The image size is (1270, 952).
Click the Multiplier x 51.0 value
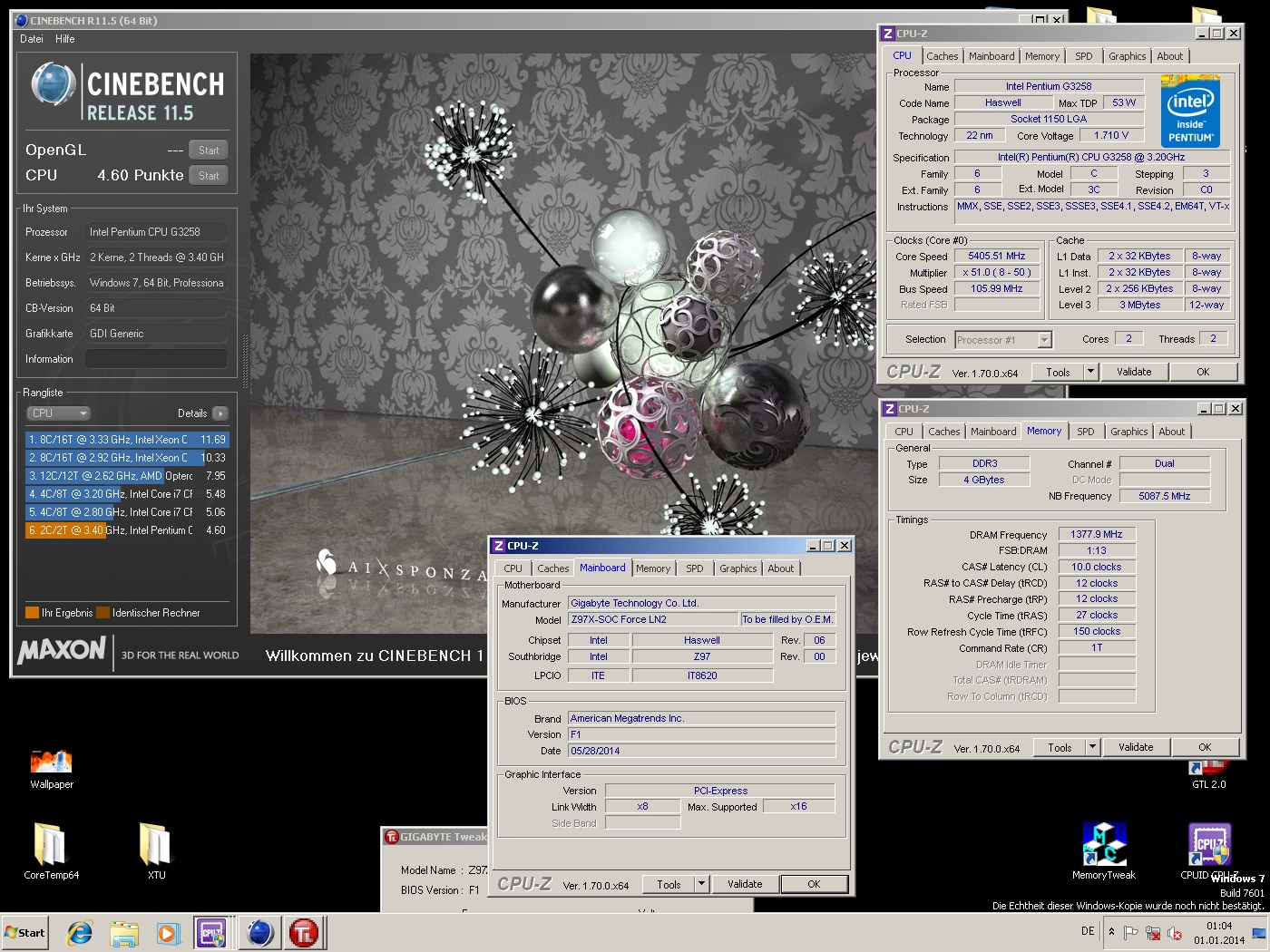click(997, 273)
